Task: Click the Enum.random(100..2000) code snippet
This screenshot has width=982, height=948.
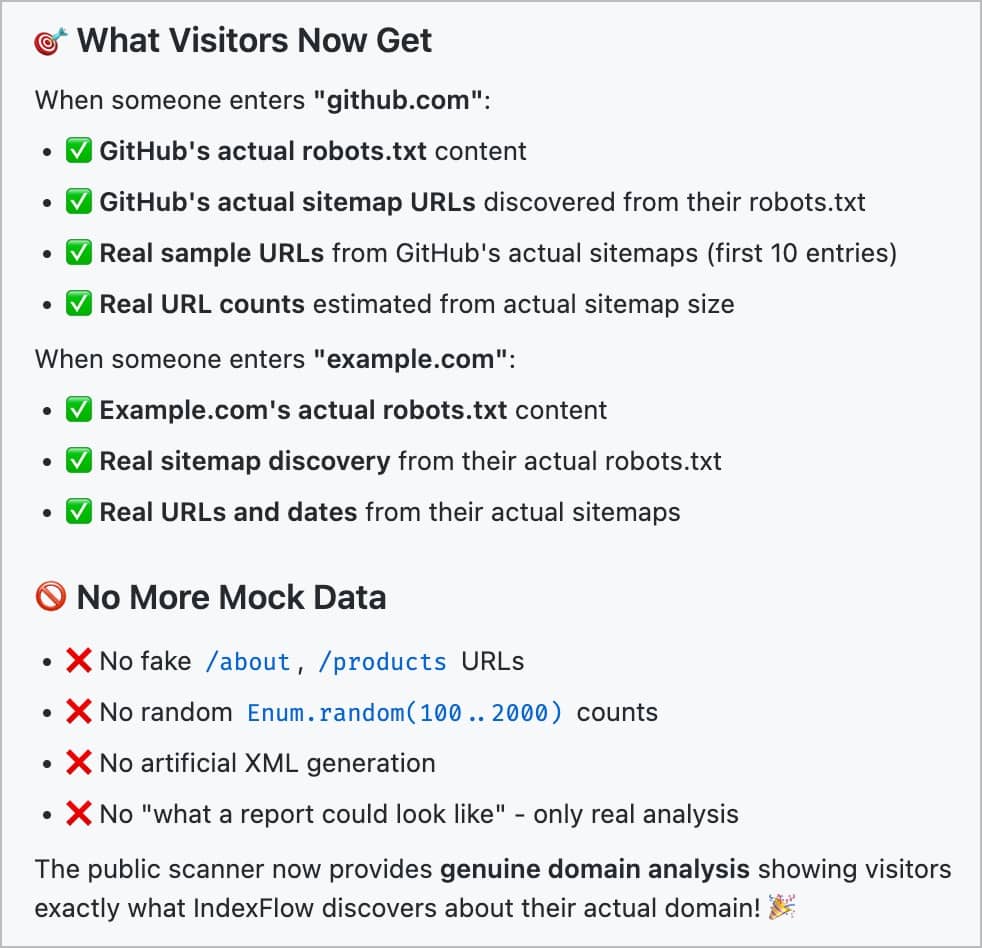Action: [405, 713]
